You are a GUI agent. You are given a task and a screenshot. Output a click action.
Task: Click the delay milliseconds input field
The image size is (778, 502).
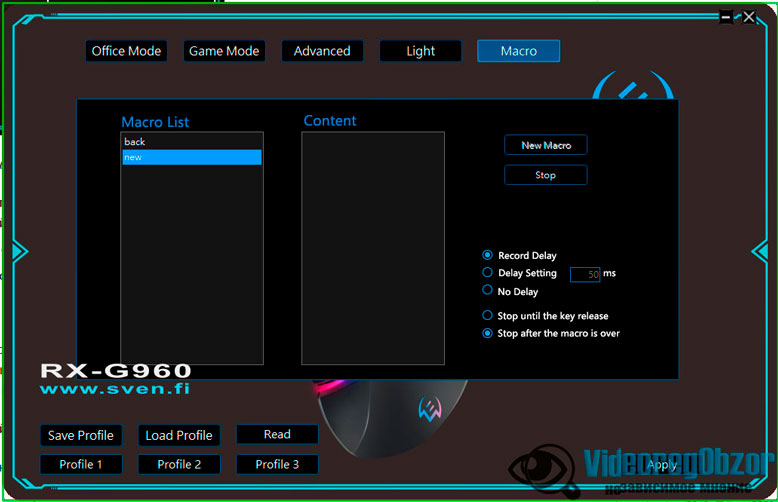[x=585, y=274]
